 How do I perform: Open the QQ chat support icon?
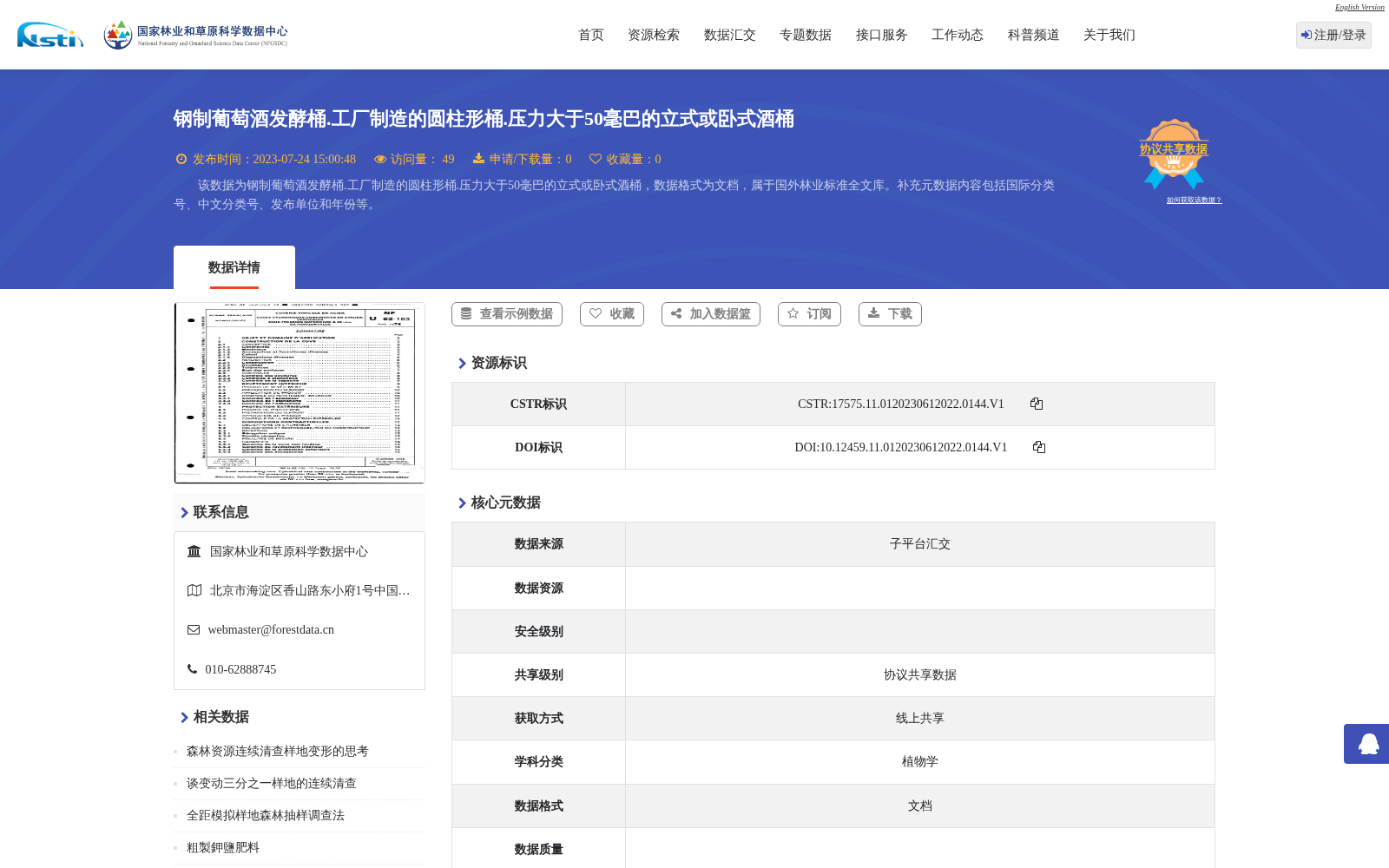coord(1368,744)
